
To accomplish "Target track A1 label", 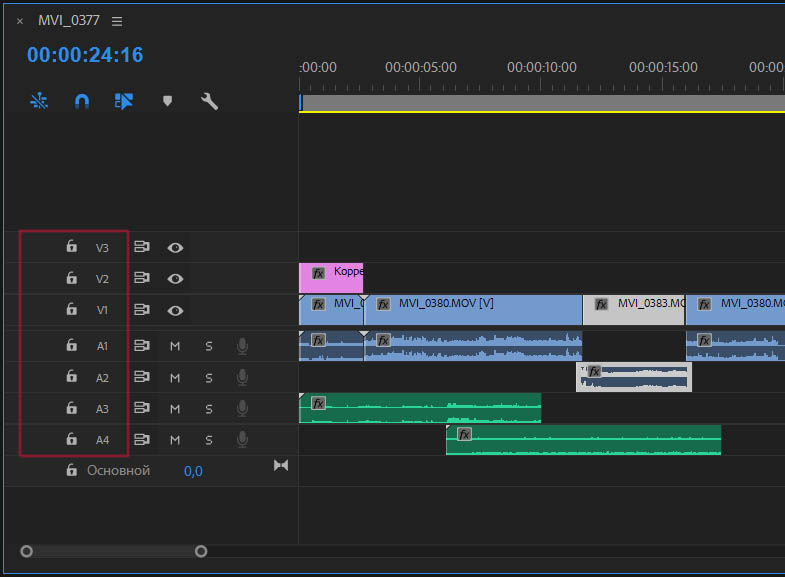I will (x=102, y=346).
